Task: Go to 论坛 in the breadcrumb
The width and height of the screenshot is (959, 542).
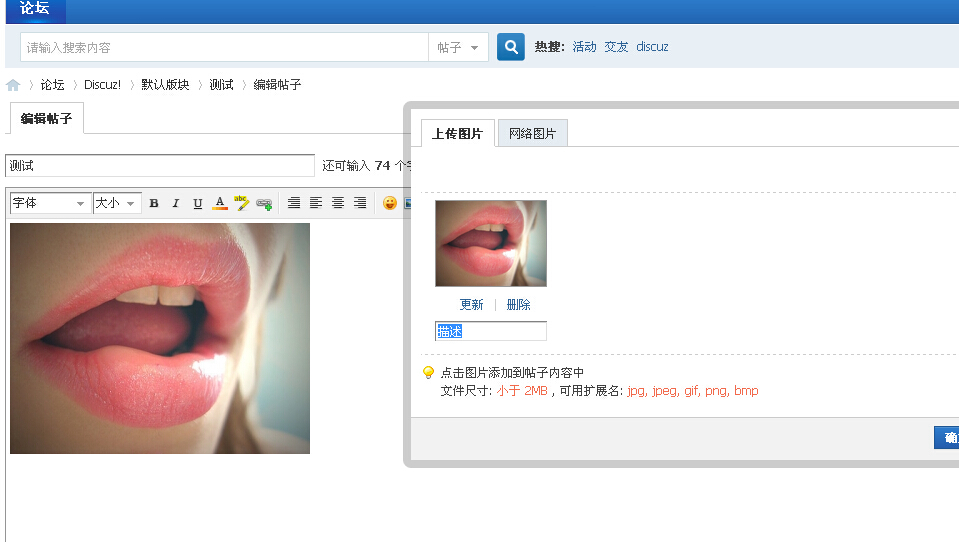Action: 53,85
